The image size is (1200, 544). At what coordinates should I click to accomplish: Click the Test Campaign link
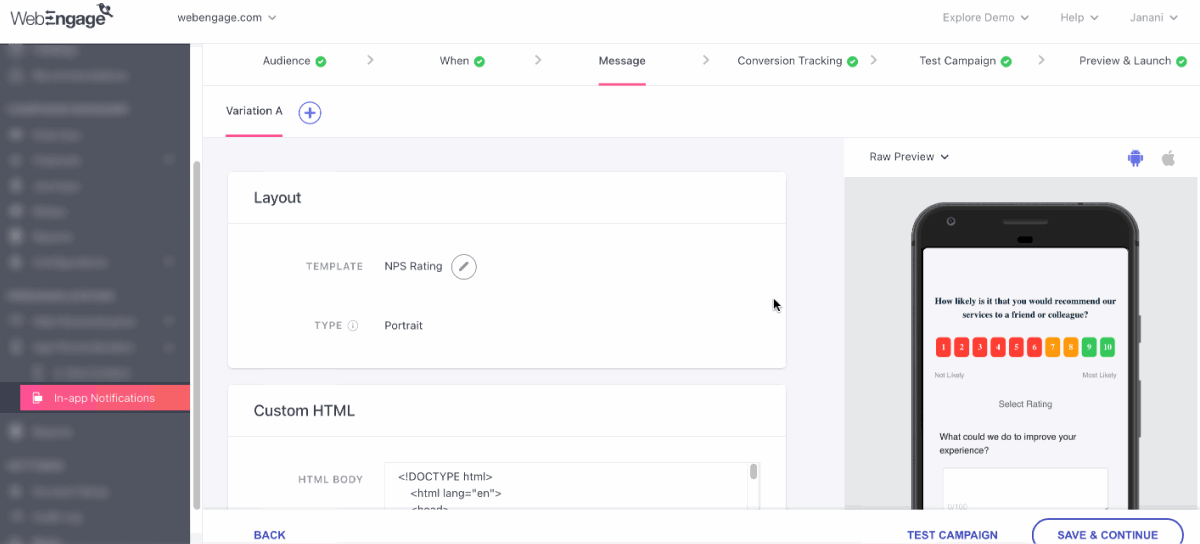coord(952,535)
